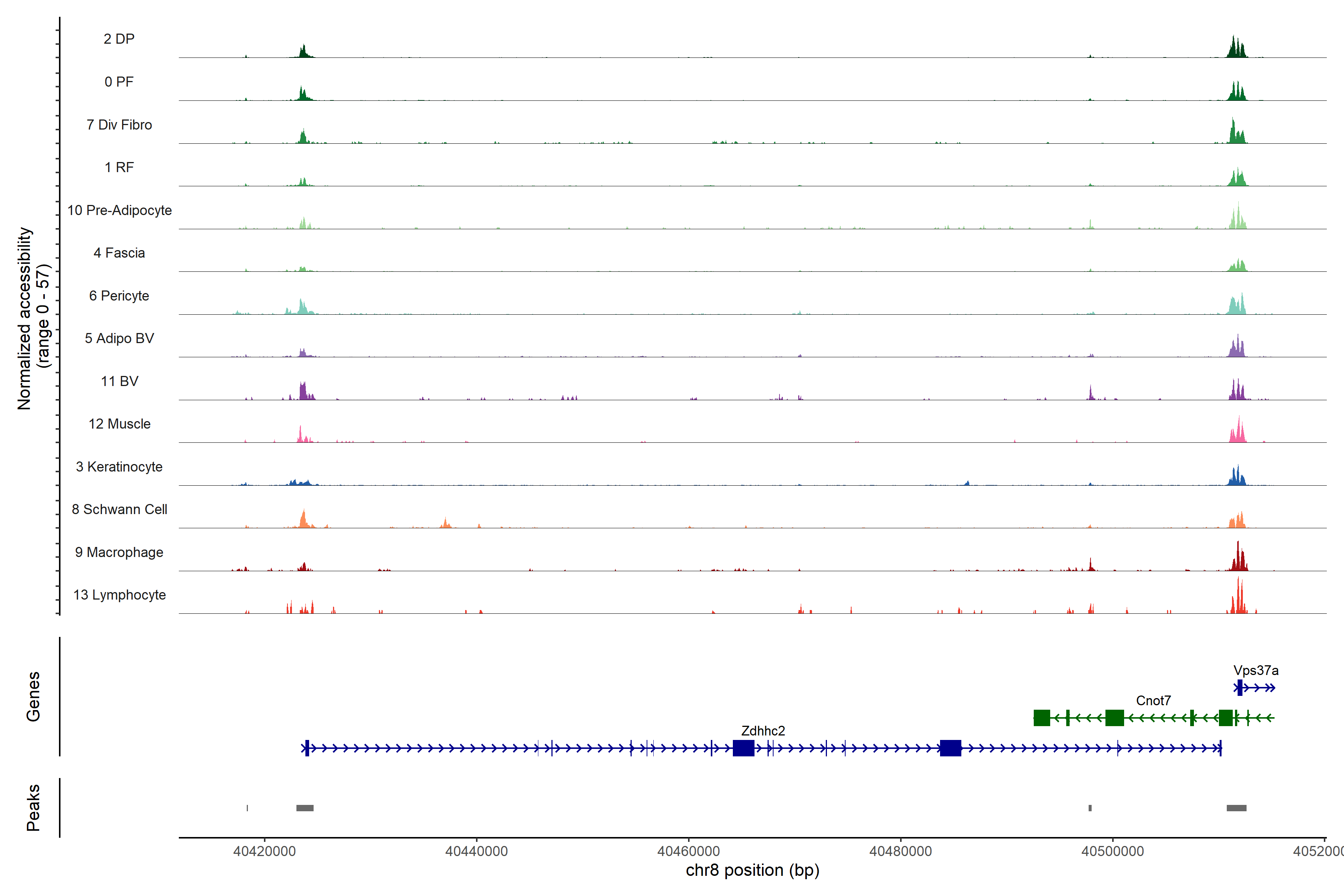The image size is (1344, 896).
Task: Click the leftmost green Cnot7 exon block
Action: point(1042,718)
